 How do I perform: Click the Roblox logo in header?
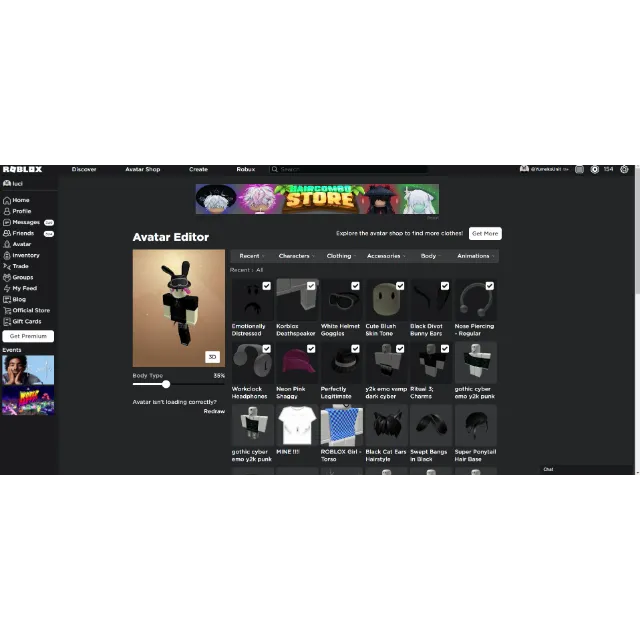[x=22, y=169]
